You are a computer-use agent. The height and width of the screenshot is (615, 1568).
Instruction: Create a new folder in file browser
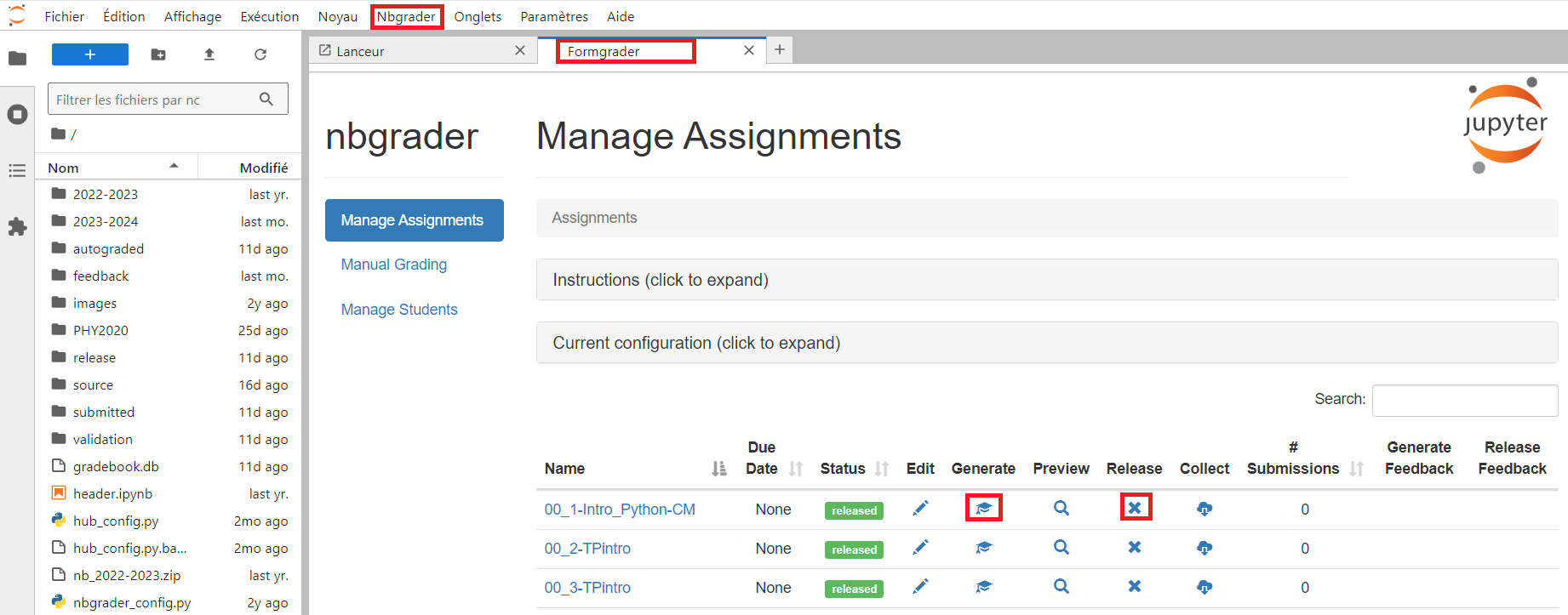[158, 54]
